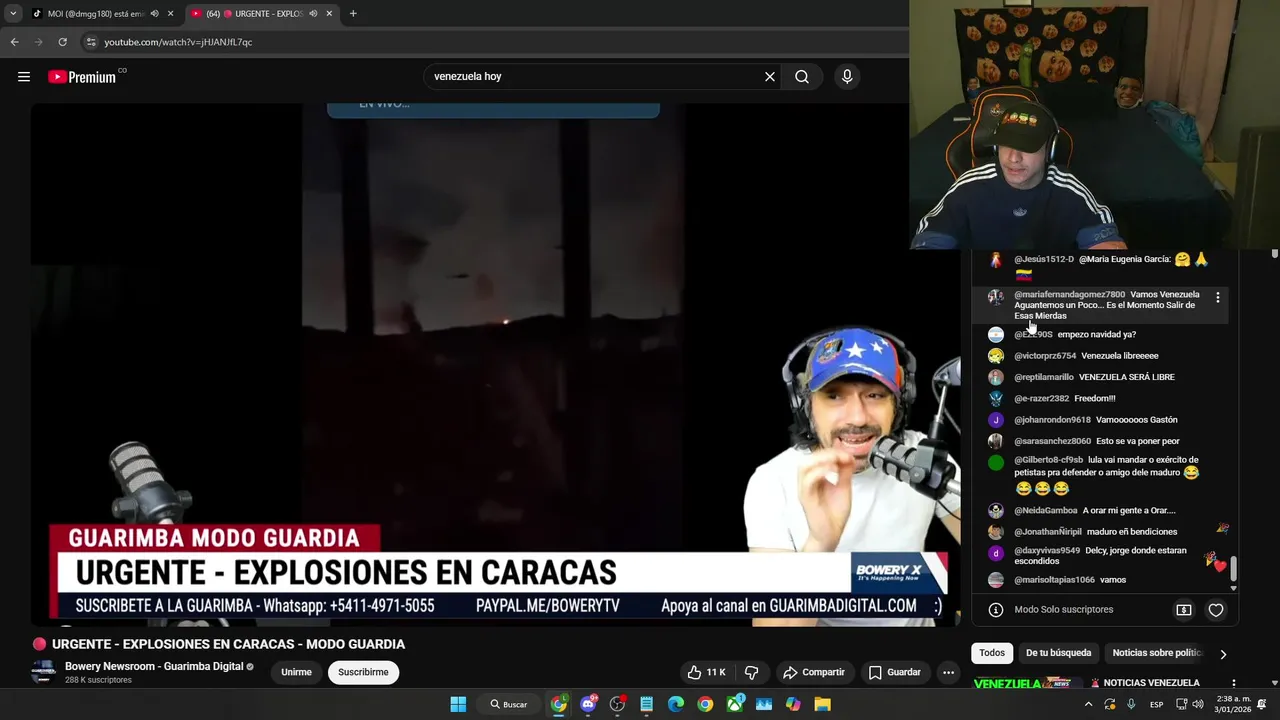View subscriber-only mode info icon
This screenshot has height=720, width=1280.
click(996, 610)
